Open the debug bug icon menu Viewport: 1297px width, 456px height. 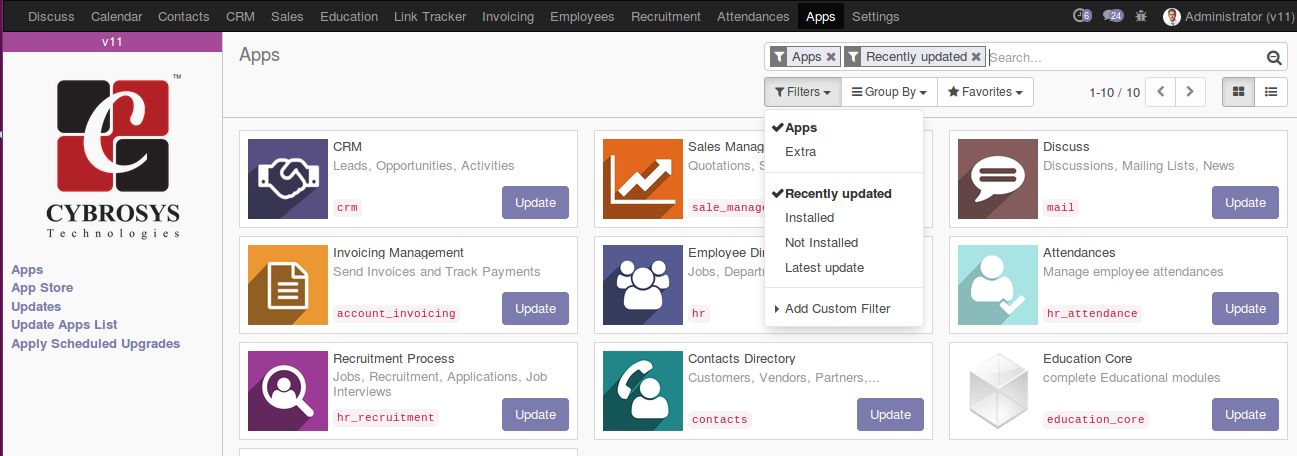[x=1141, y=16]
